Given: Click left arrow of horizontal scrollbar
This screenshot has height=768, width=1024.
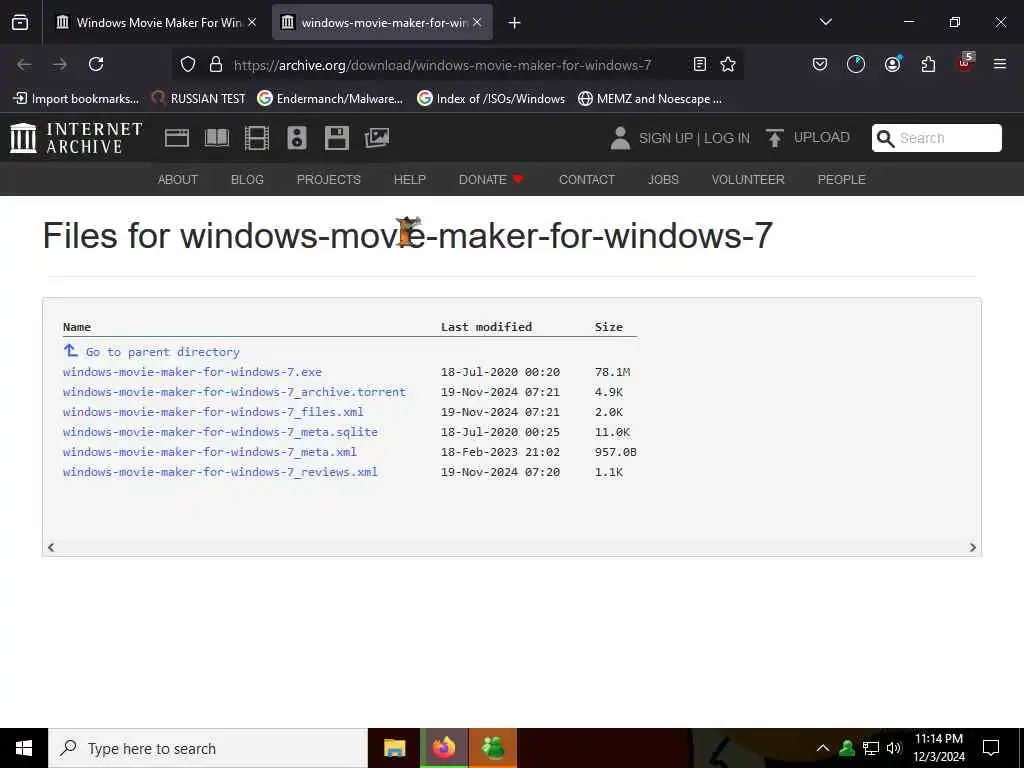Looking at the screenshot, I should 51,547.
